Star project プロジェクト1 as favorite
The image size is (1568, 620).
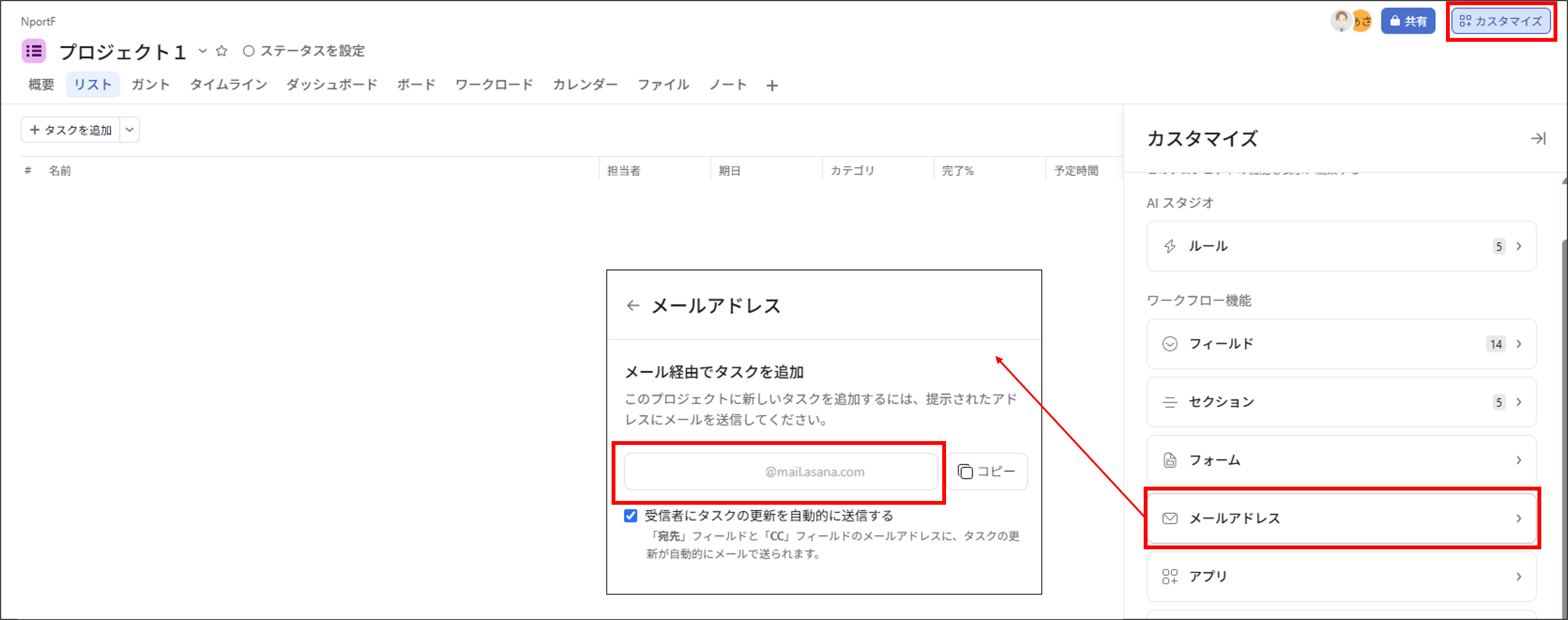pos(222,51)
